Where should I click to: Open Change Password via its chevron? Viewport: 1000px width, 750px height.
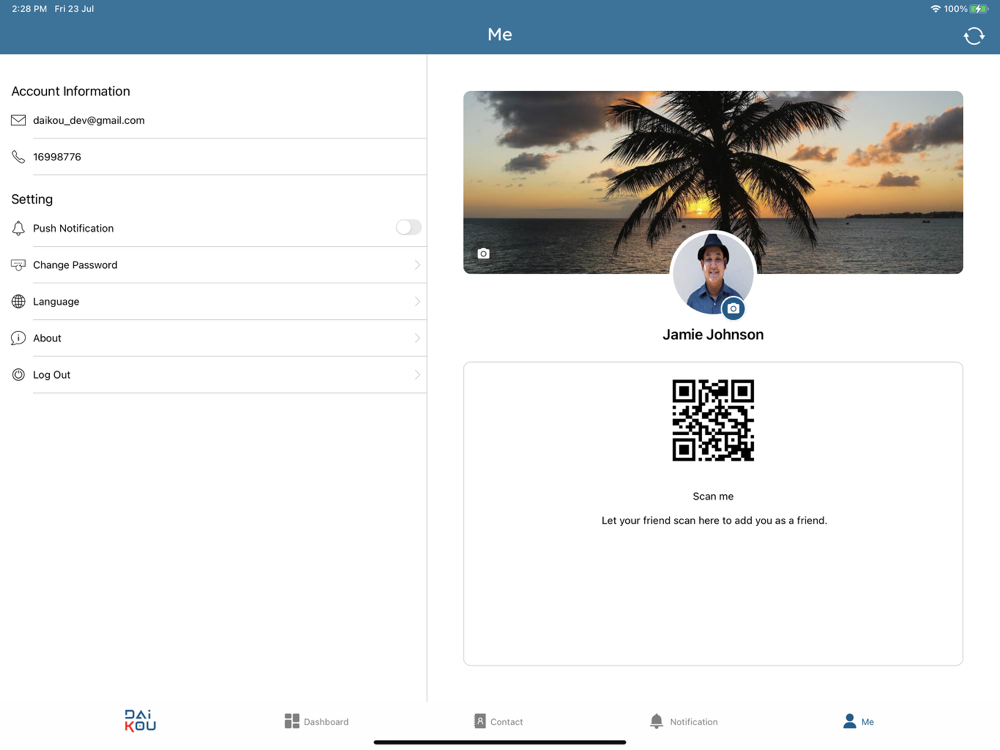coord(417,265)
